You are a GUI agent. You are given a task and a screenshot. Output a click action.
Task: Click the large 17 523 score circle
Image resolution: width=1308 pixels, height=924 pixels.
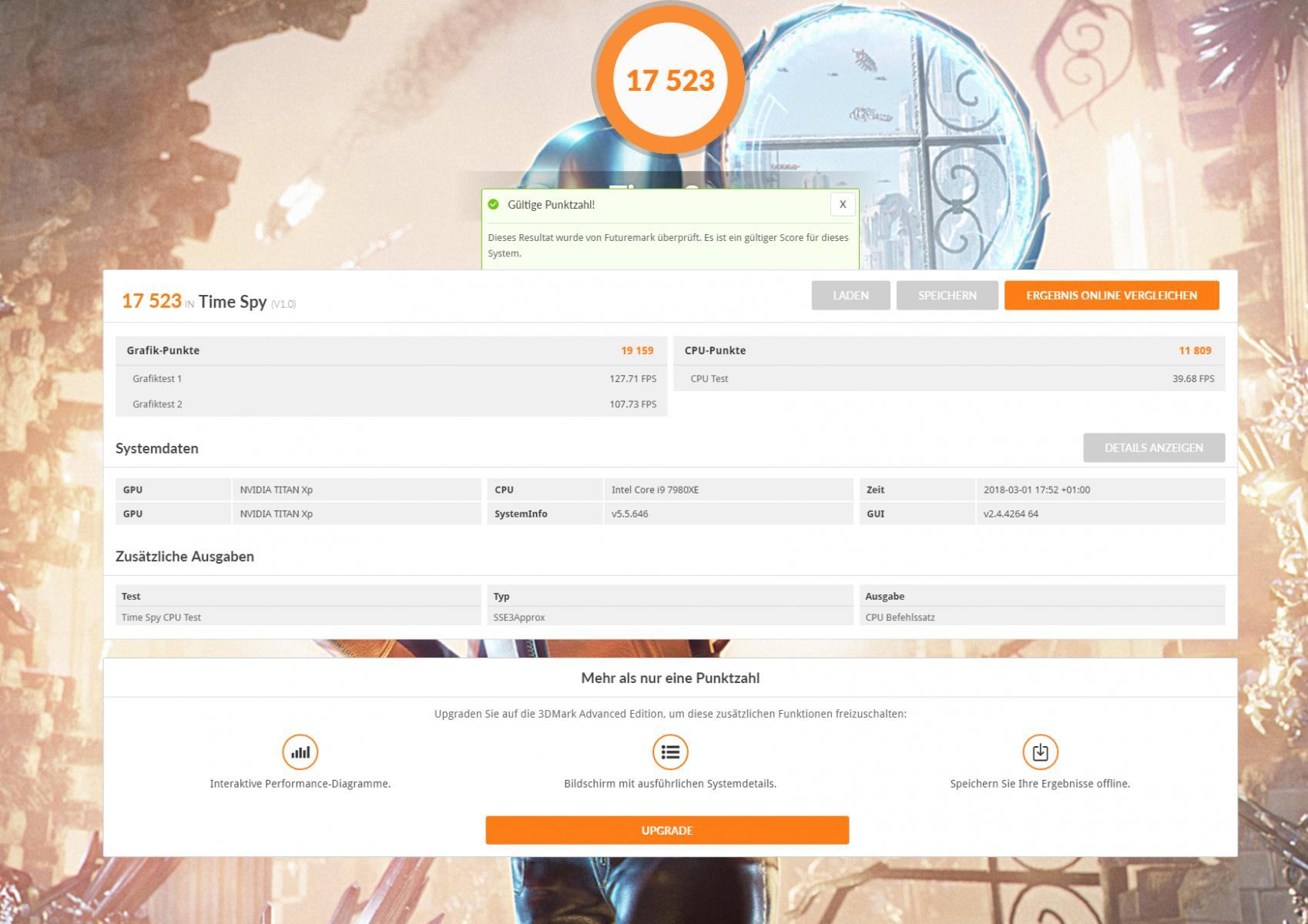click(x=670, y=80)
